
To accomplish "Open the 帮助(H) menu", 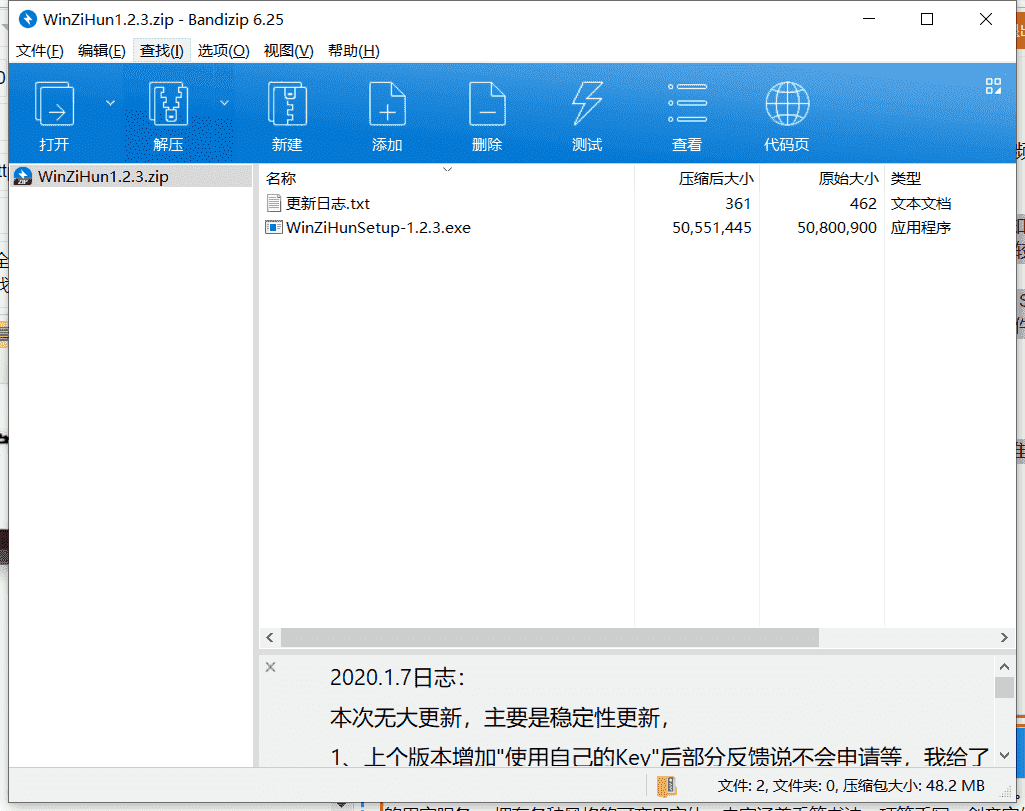I will point(354,51).
